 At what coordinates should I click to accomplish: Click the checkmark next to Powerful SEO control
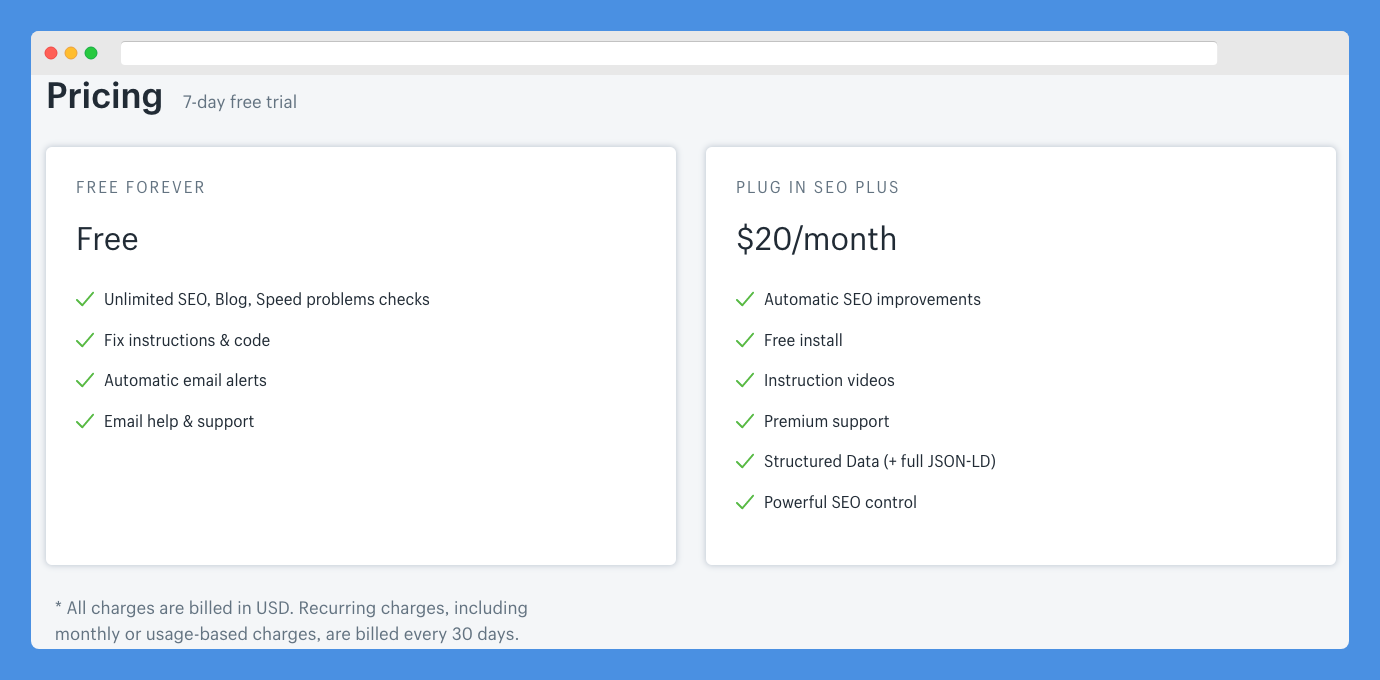pyautogui.click(x=745, y=502)
